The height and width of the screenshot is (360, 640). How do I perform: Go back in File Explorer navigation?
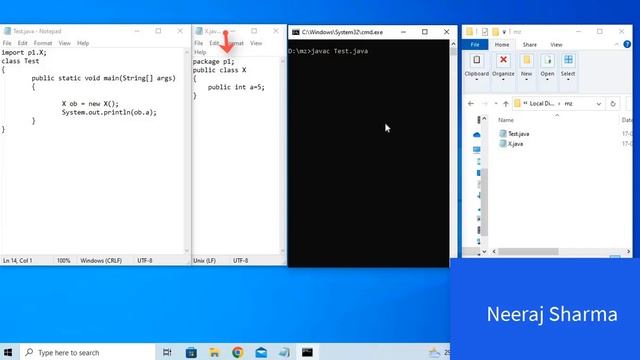tap(471, 104)
